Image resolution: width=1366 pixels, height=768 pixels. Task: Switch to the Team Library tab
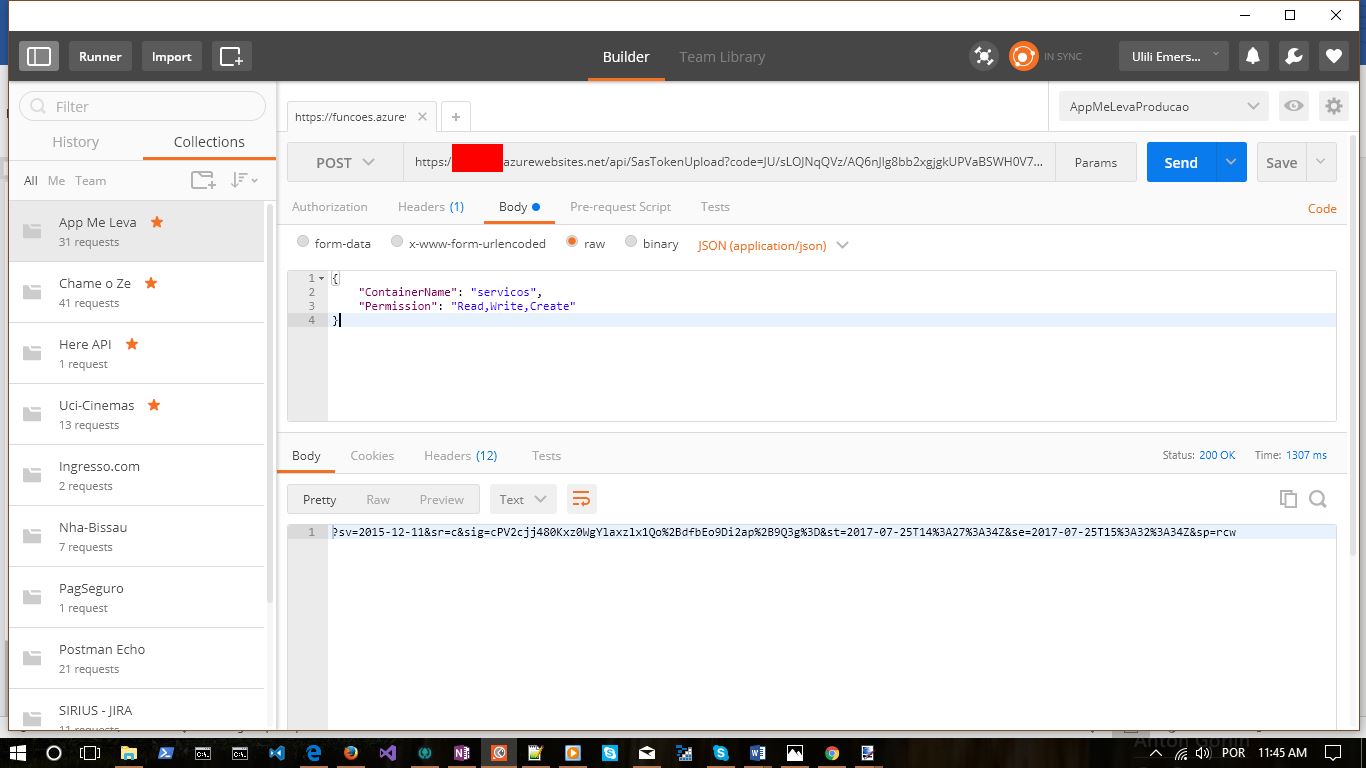click(722, 57)
